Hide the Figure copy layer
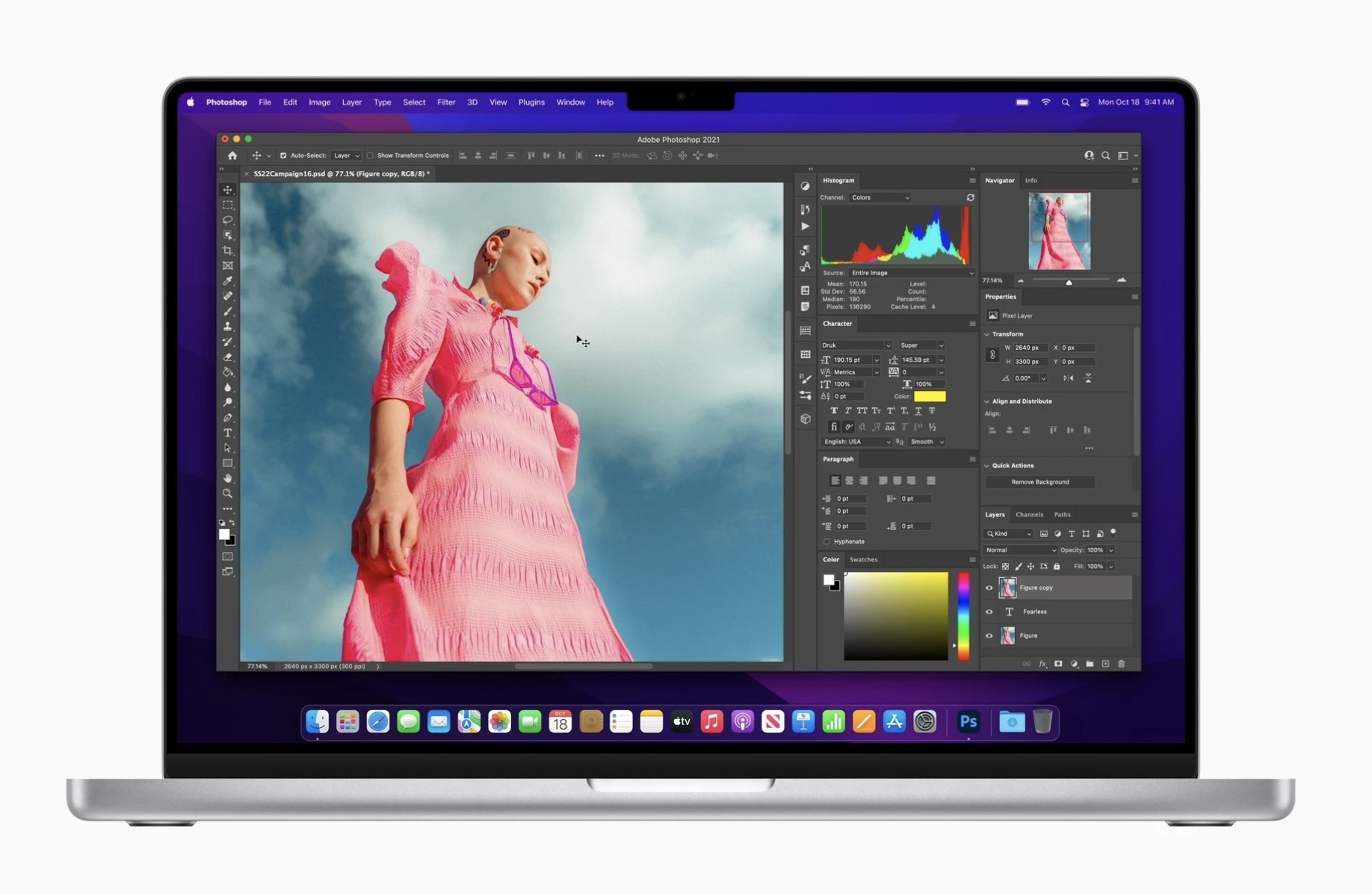 click(989, 588)
